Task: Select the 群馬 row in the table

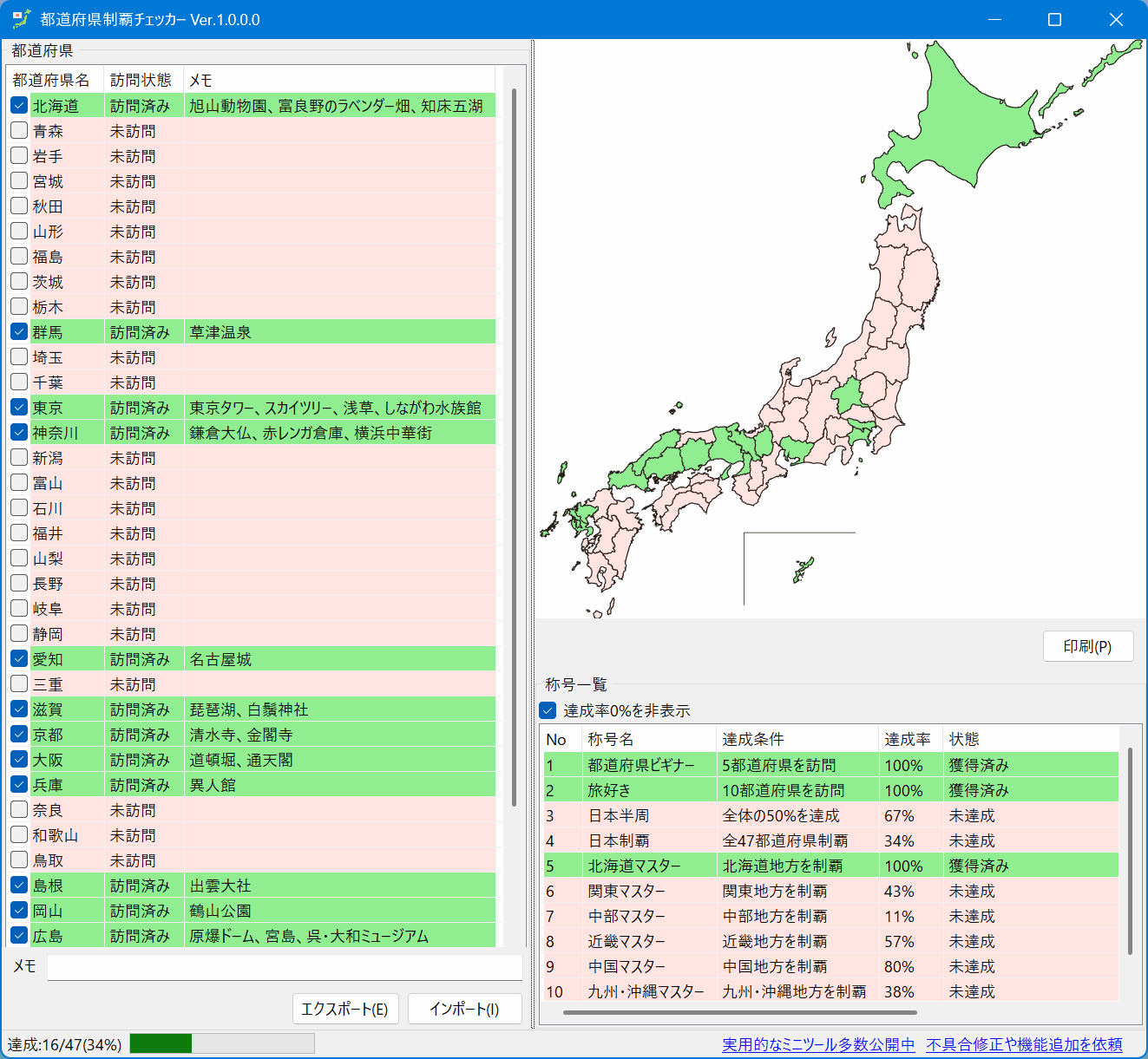Action: 260,331
